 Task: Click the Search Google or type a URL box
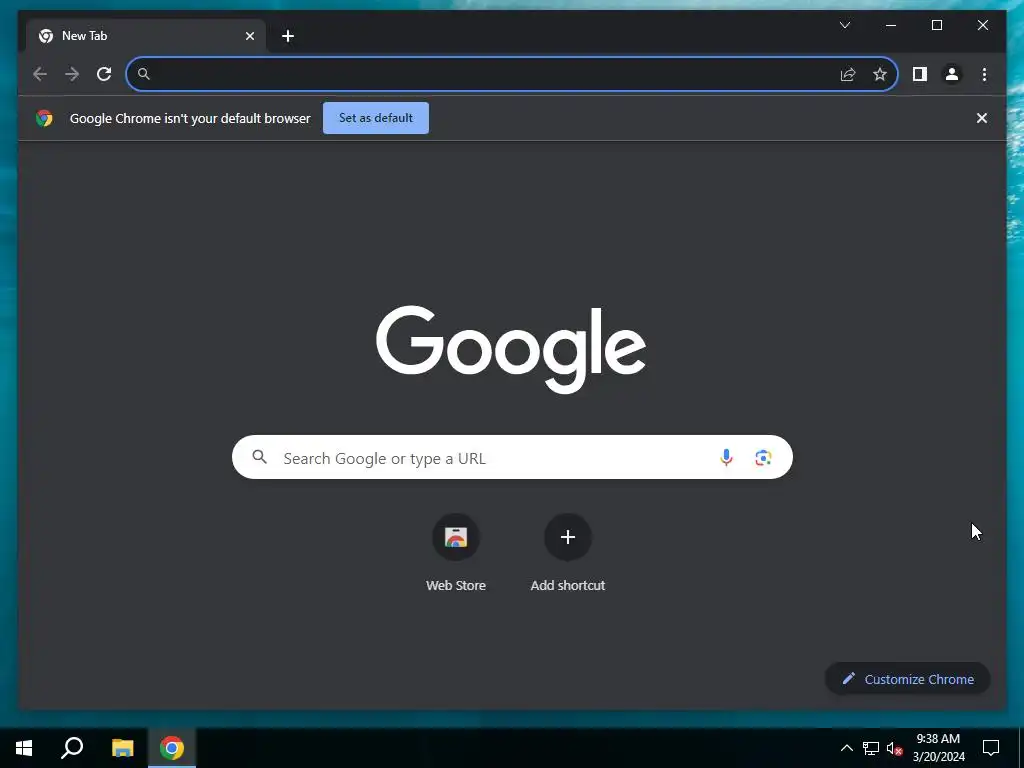[x=512, y=458]
